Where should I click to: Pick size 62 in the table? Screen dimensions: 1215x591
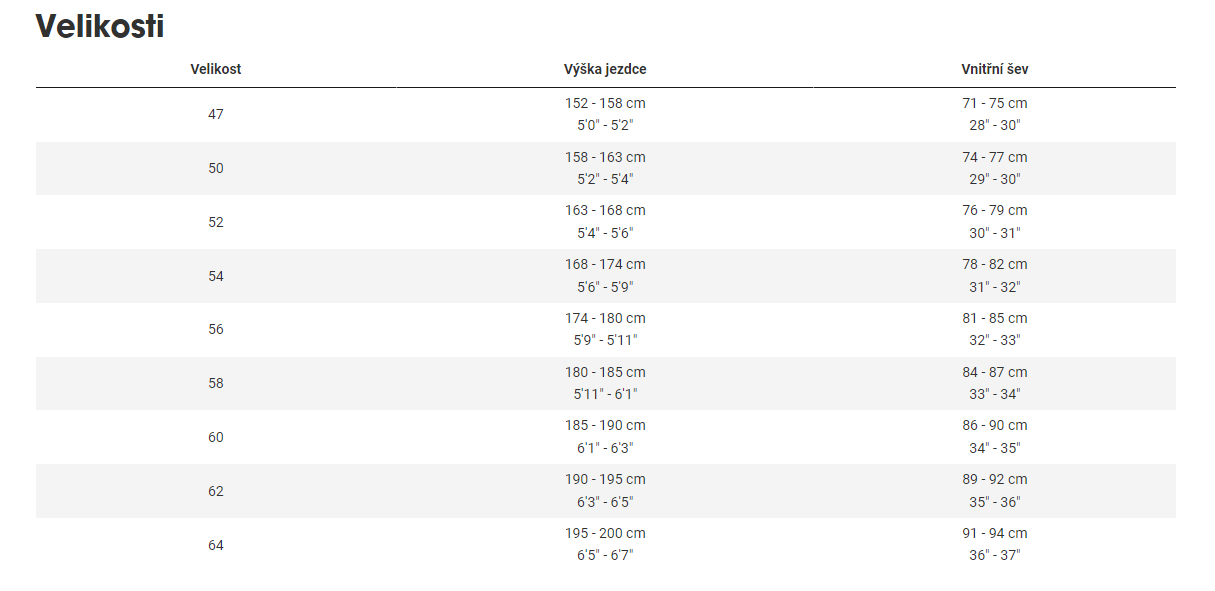coord(216,491)
